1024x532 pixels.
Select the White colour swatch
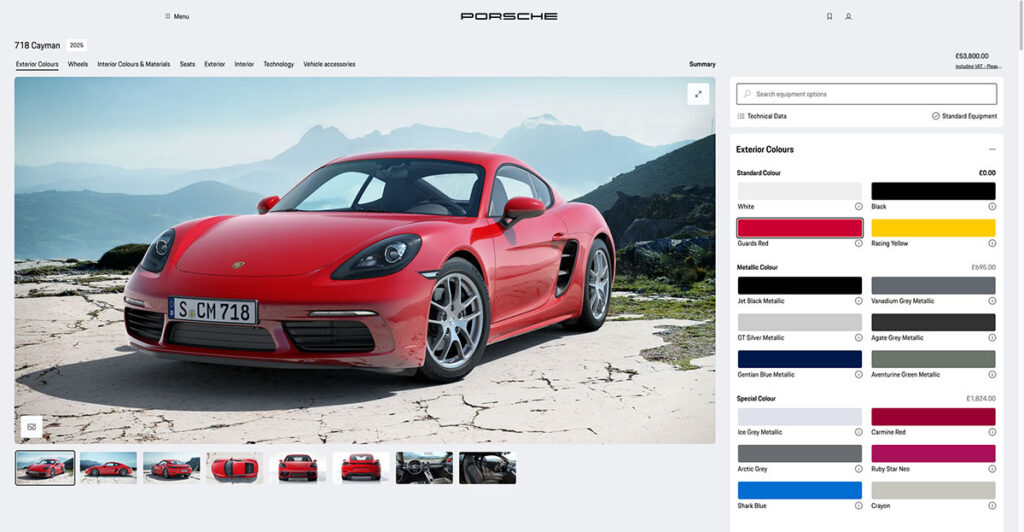tap(800, 191)
